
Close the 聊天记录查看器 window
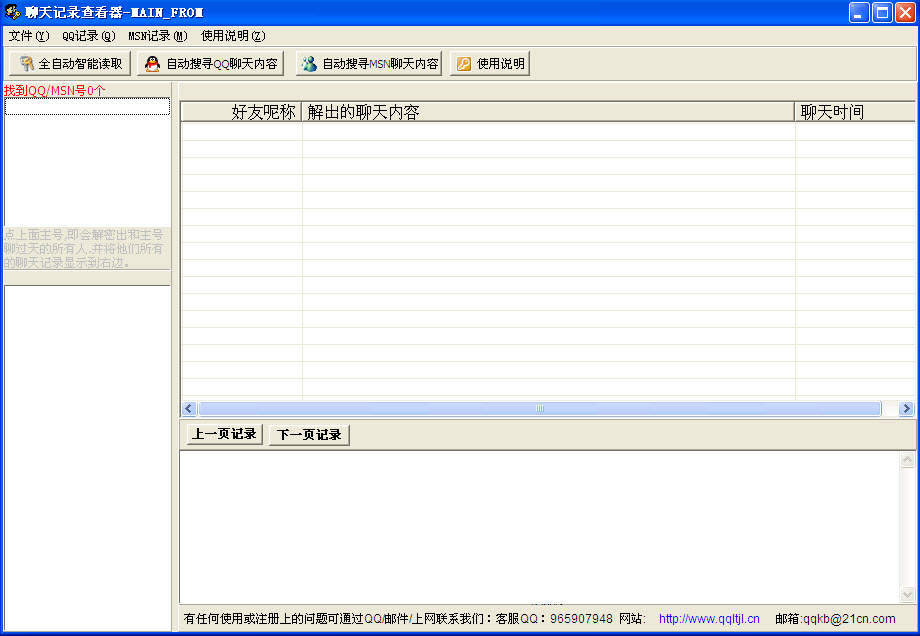click(905, 12)
